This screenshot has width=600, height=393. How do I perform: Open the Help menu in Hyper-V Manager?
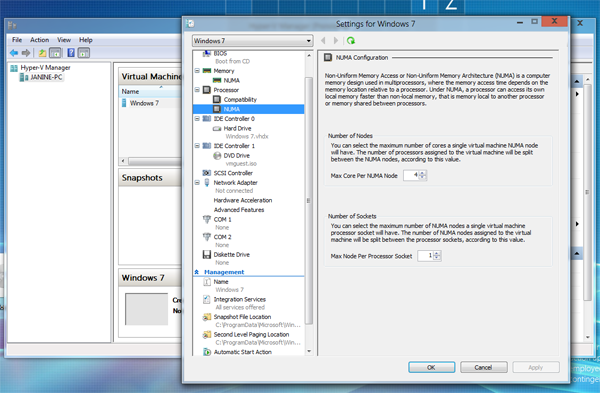point(86,40)
